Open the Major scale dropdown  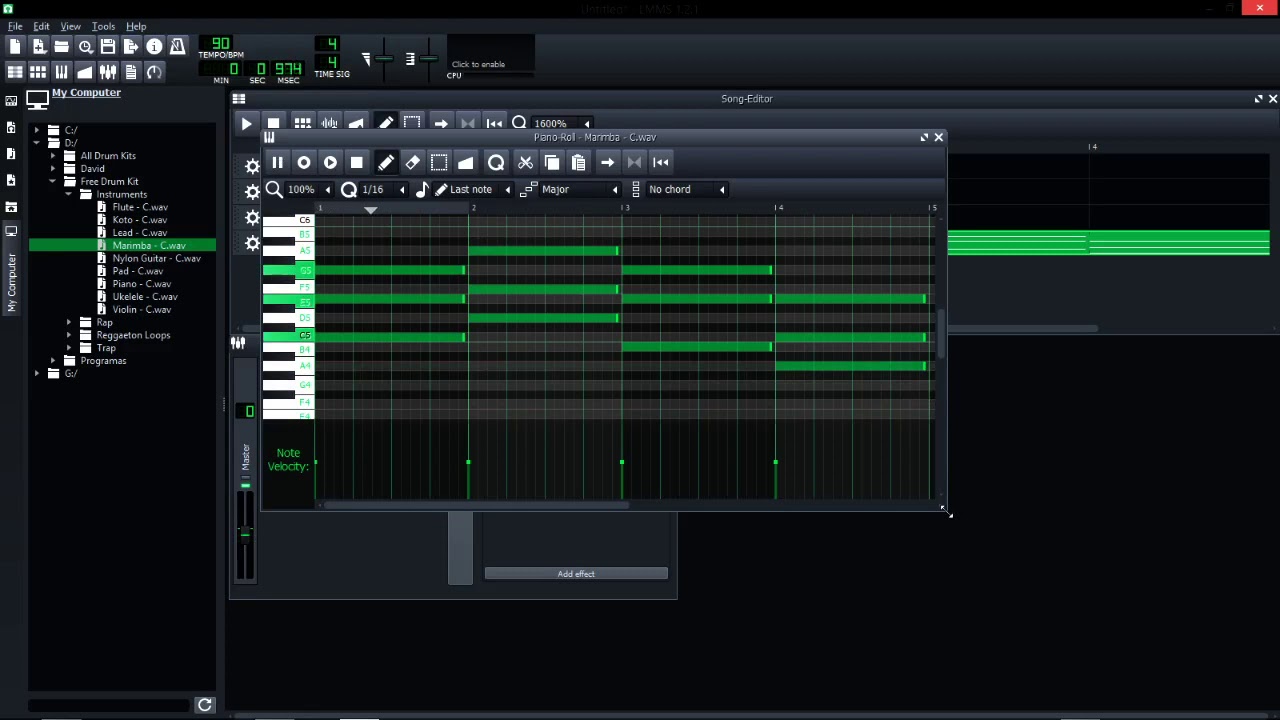(580, 189)
